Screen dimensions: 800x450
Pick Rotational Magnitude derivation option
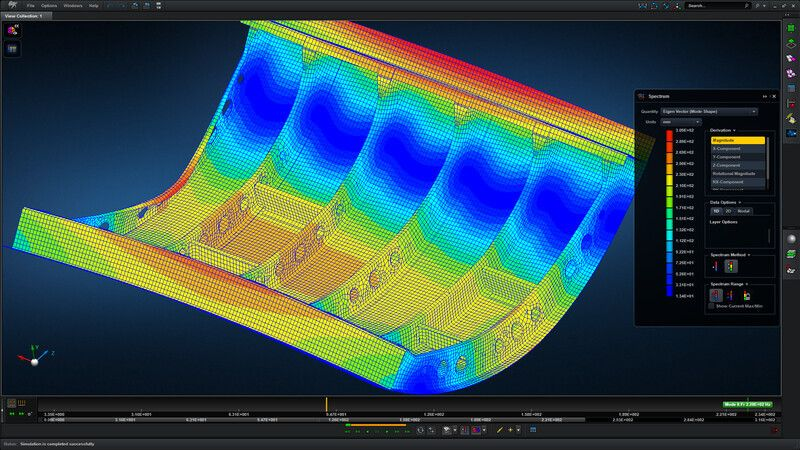(737, 173)
